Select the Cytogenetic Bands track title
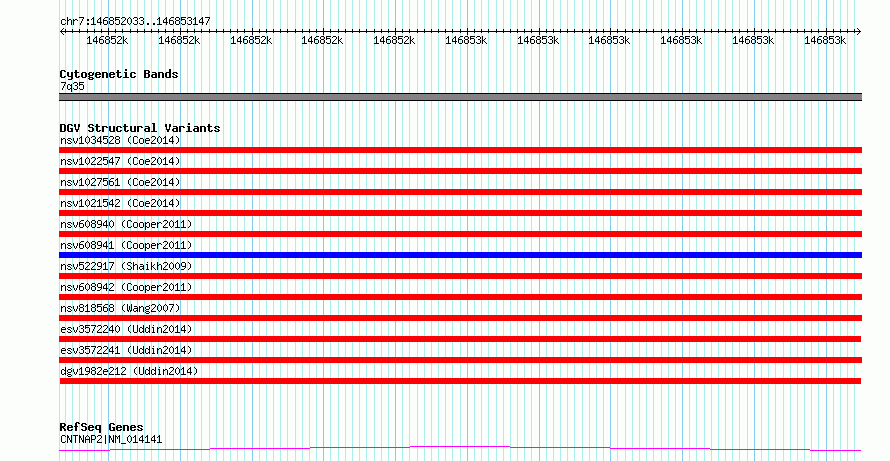 click(119, 74)
